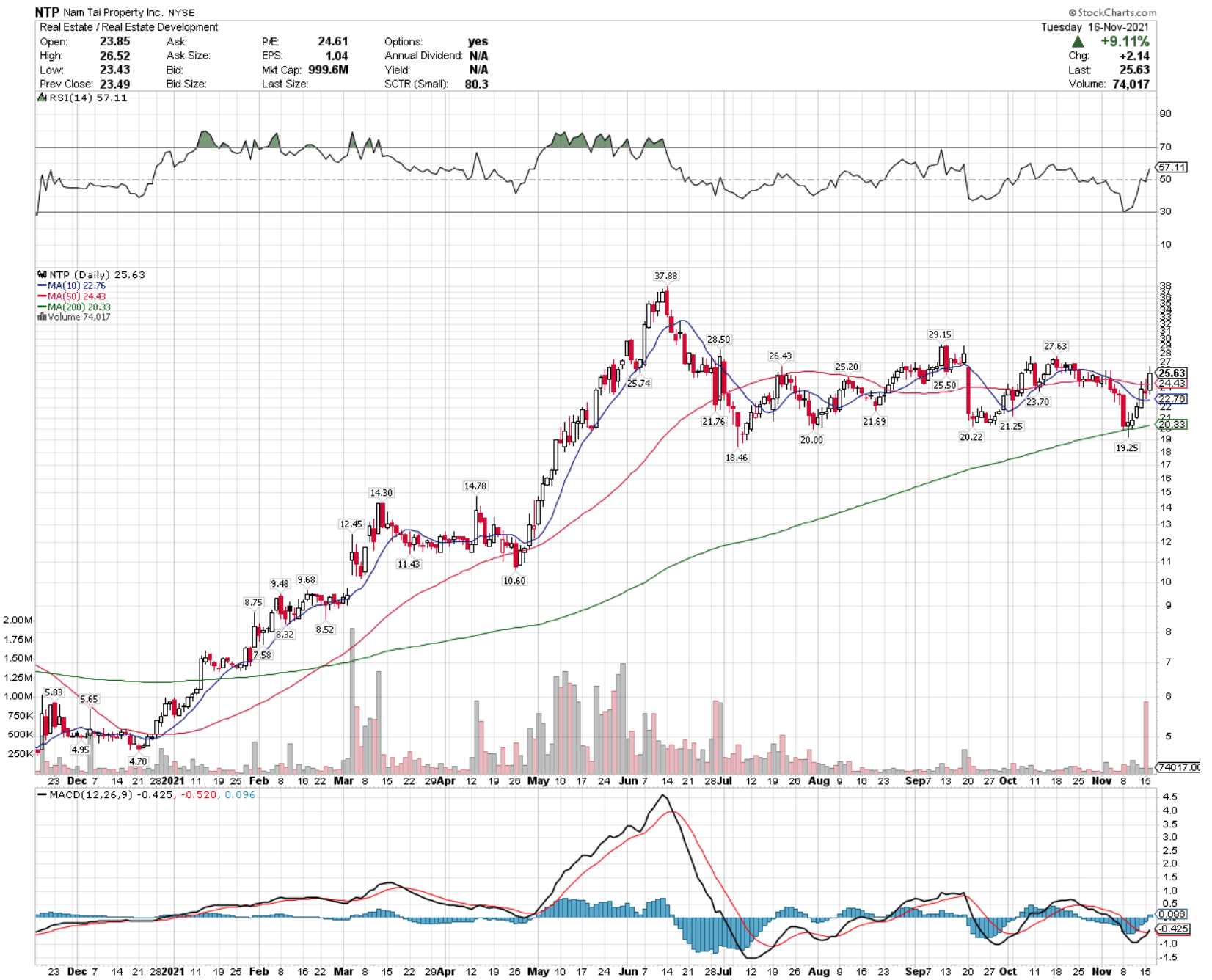Click the MA(50) 24.43 legend entry
This screenshot has height=980, width=1212.
point(71,296)
